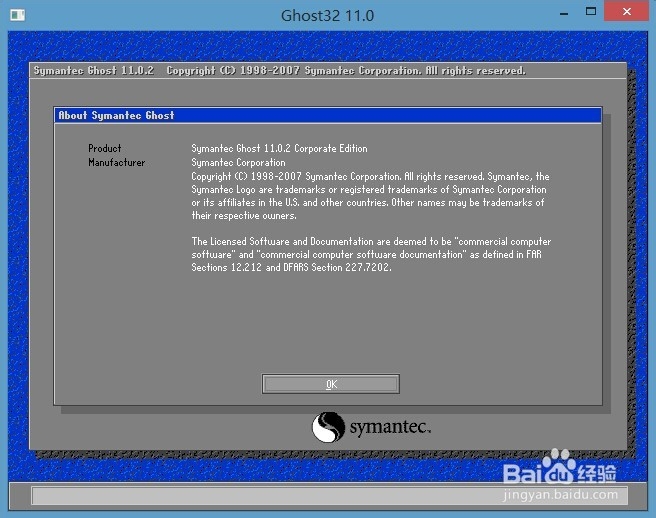Click the Symantec yin-yang logo
The image size is (656, 518).
tap(328, 427)
